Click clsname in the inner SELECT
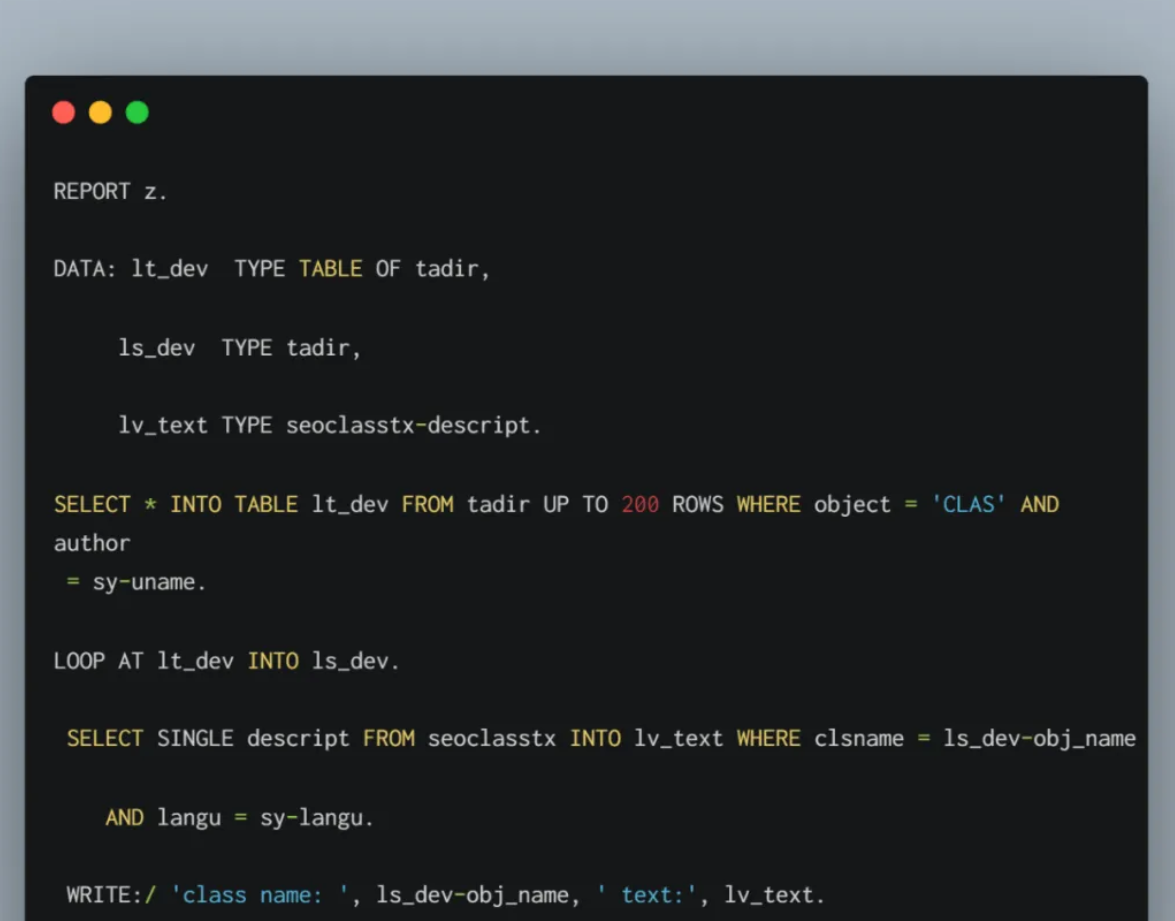The height and width of the screenshot is (921, 1175). click(x=858, y=739)
